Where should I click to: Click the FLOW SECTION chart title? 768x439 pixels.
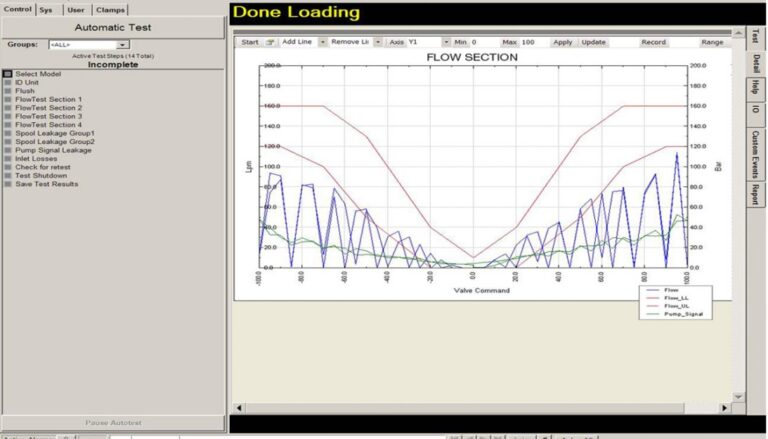click(472, 57)
